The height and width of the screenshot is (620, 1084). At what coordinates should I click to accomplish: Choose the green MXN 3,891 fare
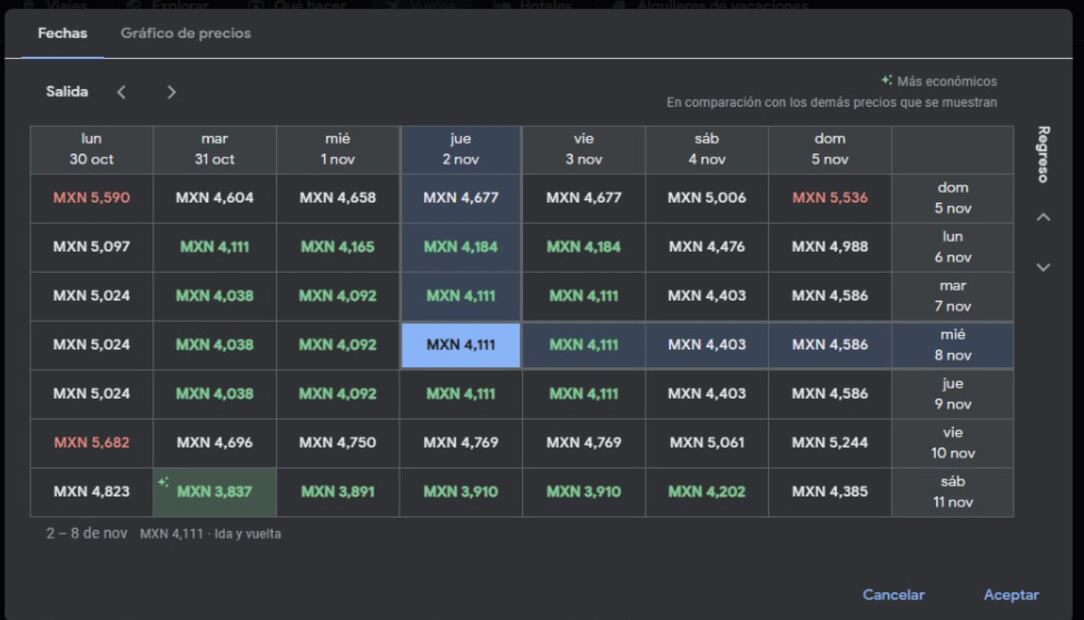(x=337, y=492)
